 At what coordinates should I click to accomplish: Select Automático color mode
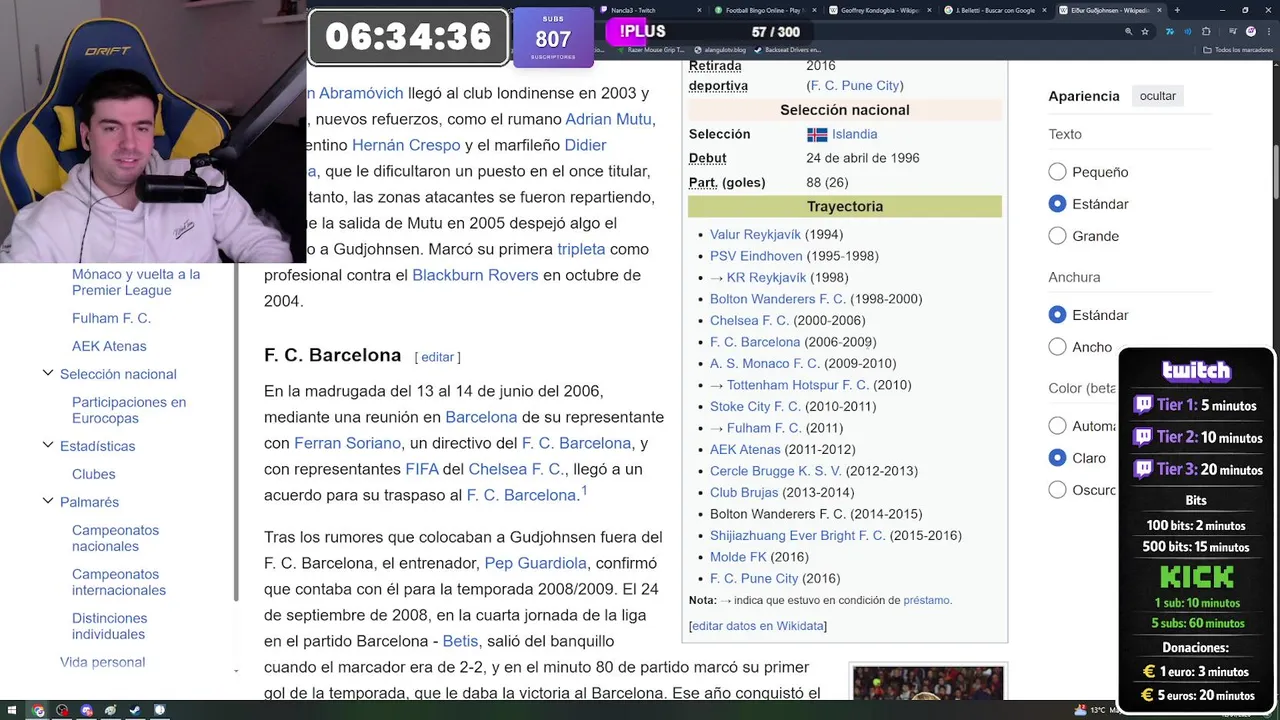click(1057, 426)
